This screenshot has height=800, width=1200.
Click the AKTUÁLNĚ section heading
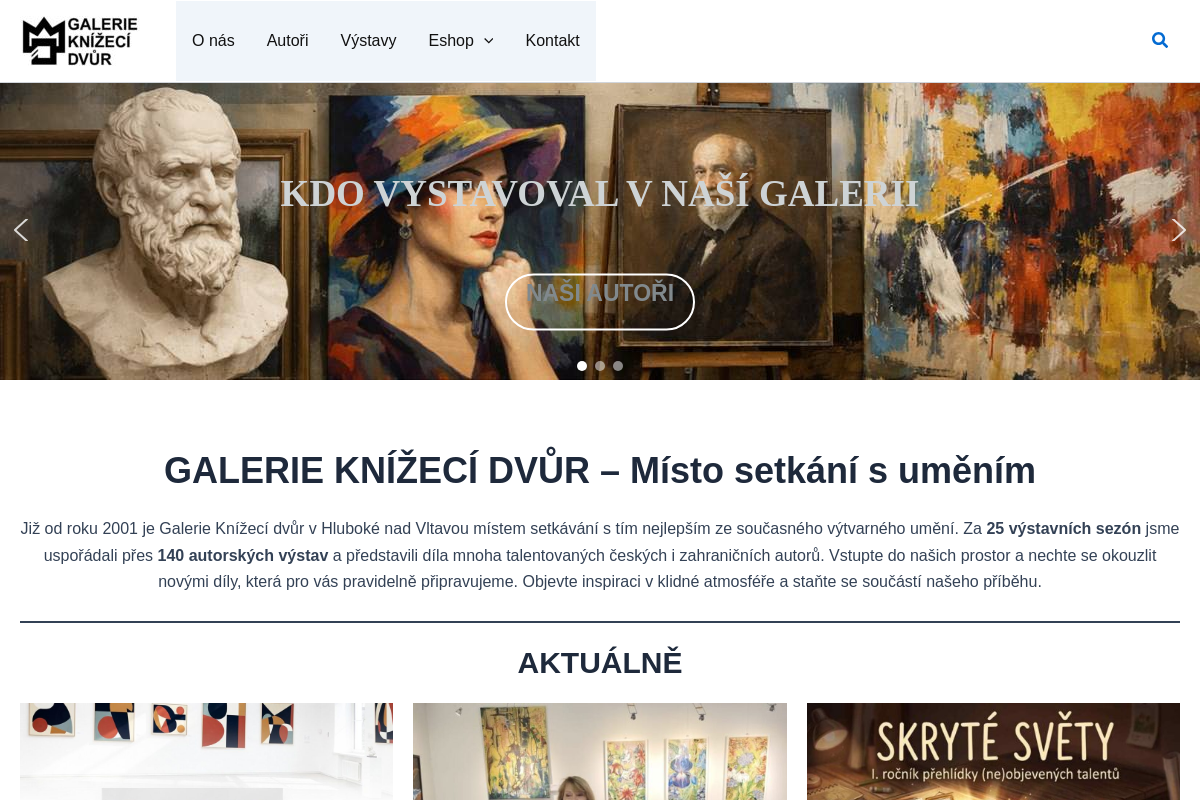600,661
